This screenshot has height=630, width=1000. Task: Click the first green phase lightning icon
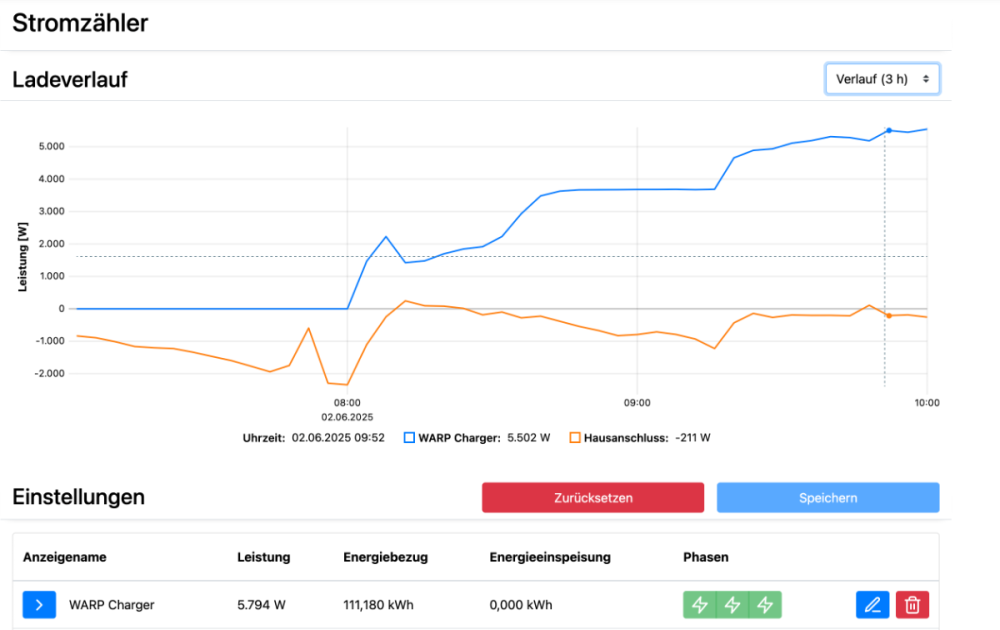point(700,605)
